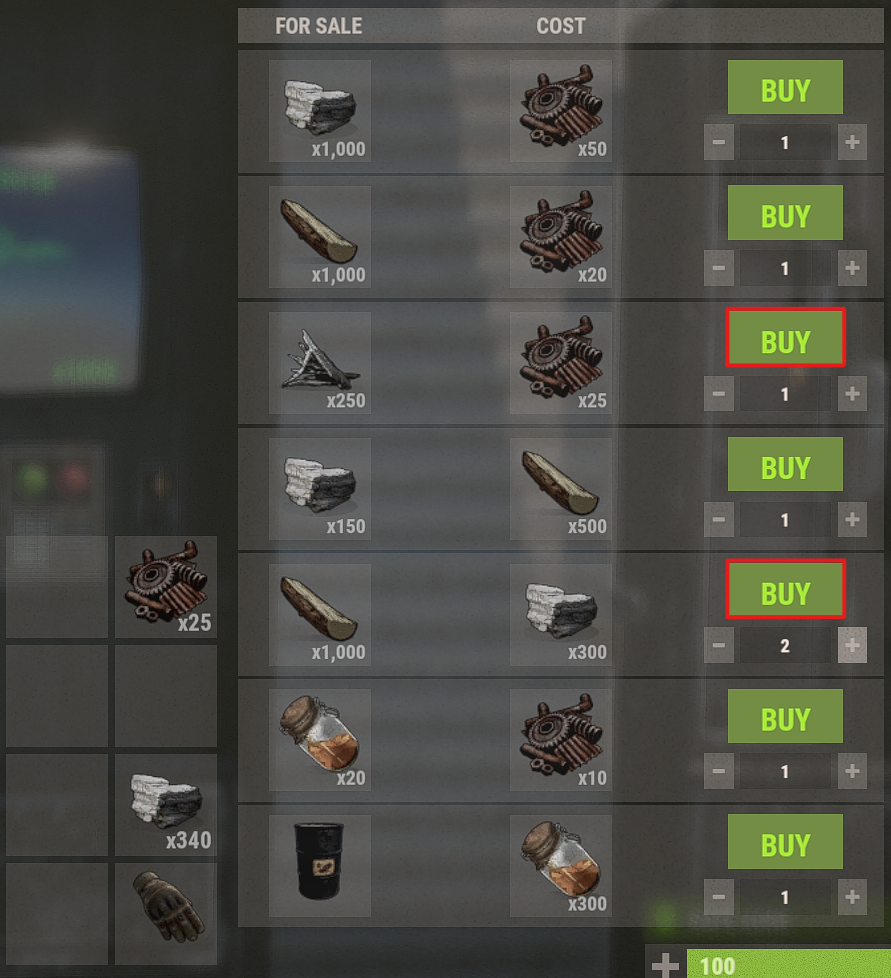Increase quantity for stone x1,000 offer
The image size is (891, 978).
(852, 142)
